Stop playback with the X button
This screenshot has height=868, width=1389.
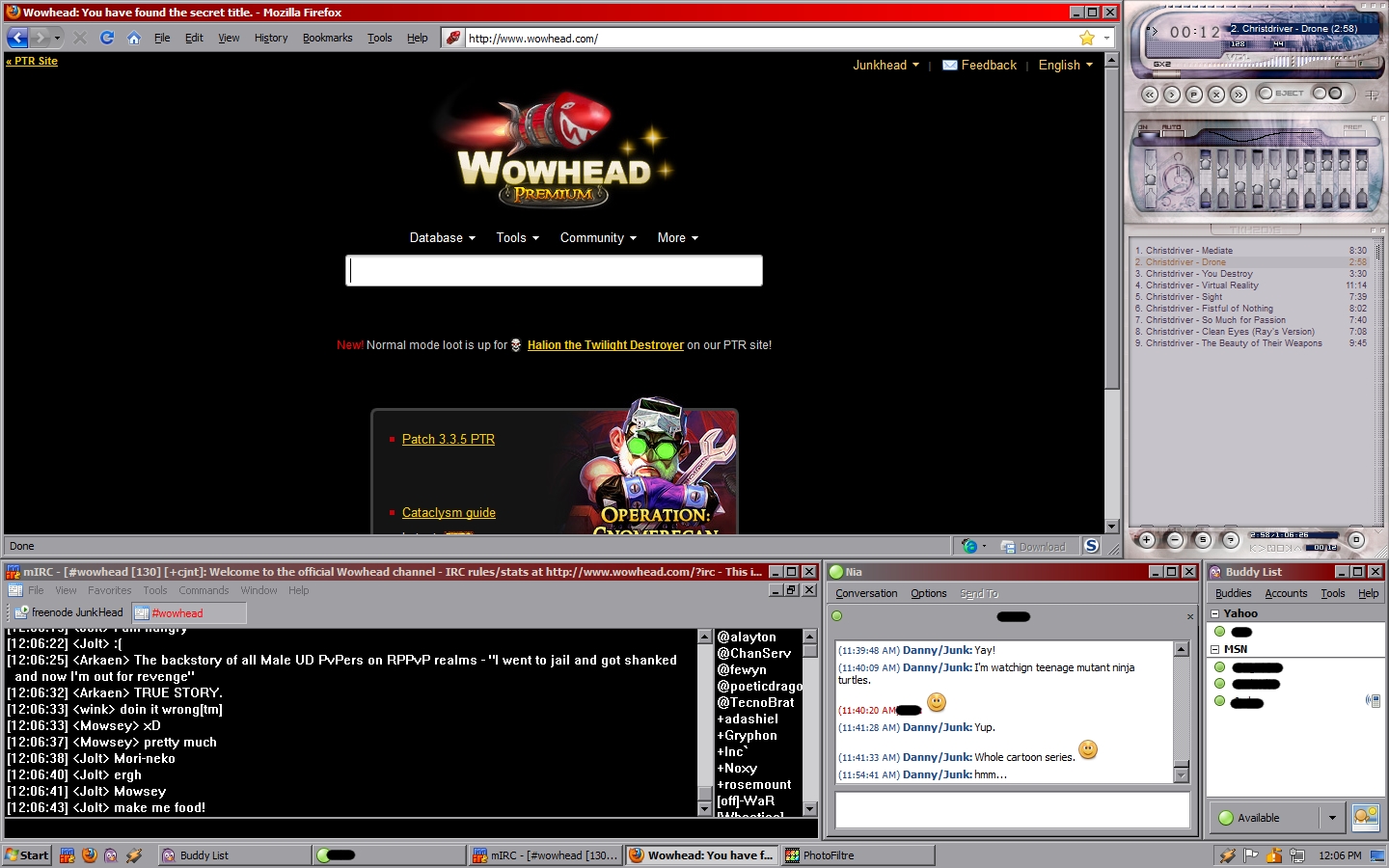pos(1216,94)
